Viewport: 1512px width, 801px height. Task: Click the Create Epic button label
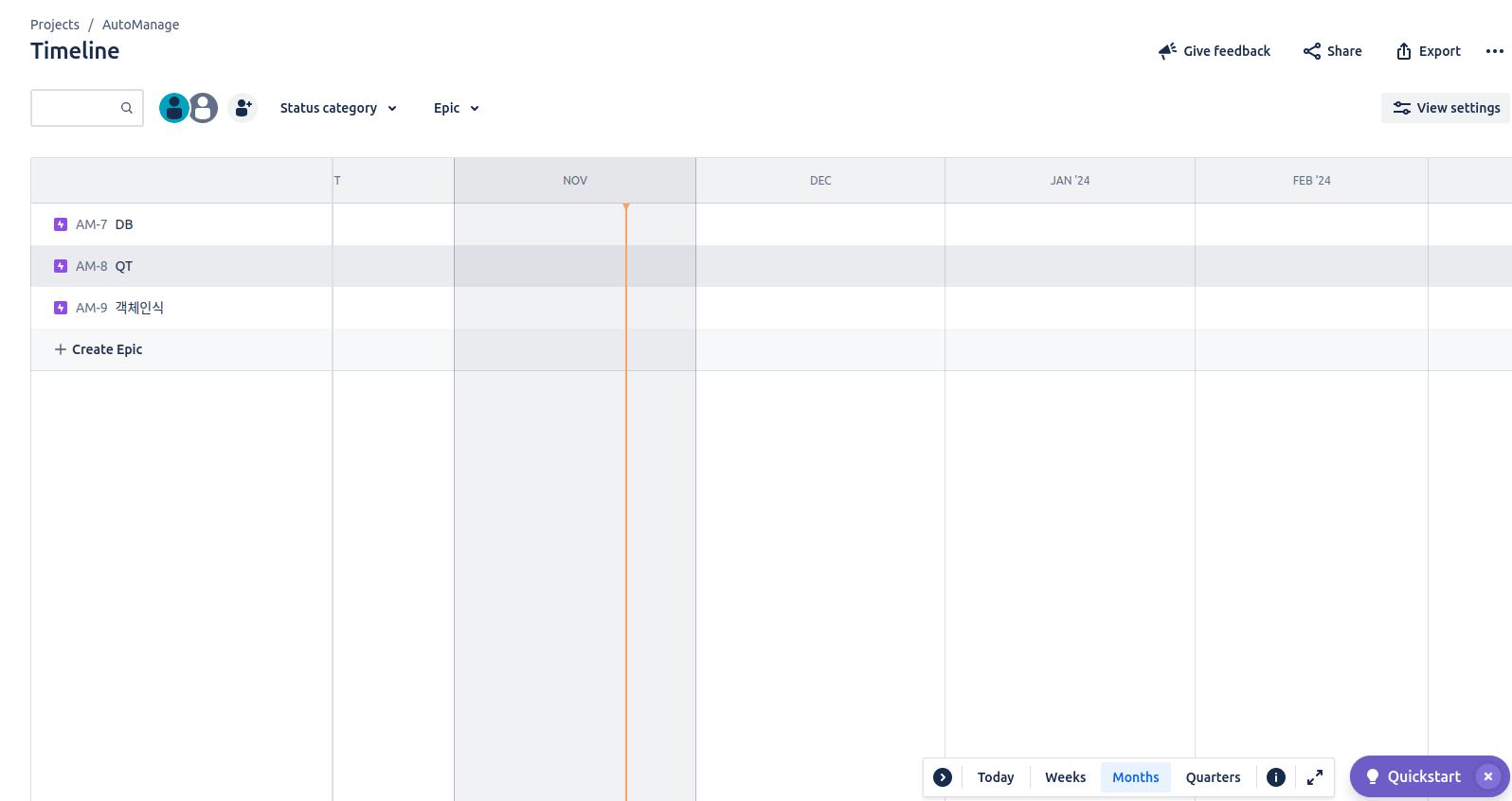pos(107,349)
